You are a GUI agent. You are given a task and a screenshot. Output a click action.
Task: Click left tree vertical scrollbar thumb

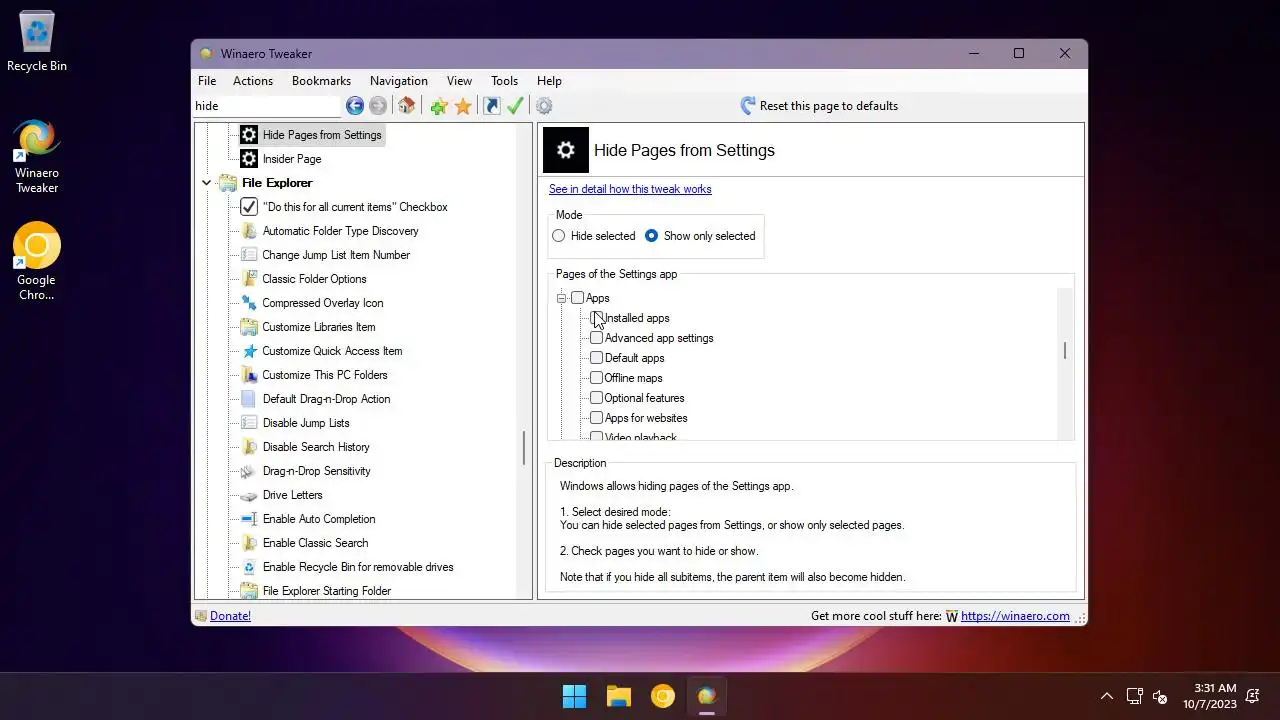point(524,448)
